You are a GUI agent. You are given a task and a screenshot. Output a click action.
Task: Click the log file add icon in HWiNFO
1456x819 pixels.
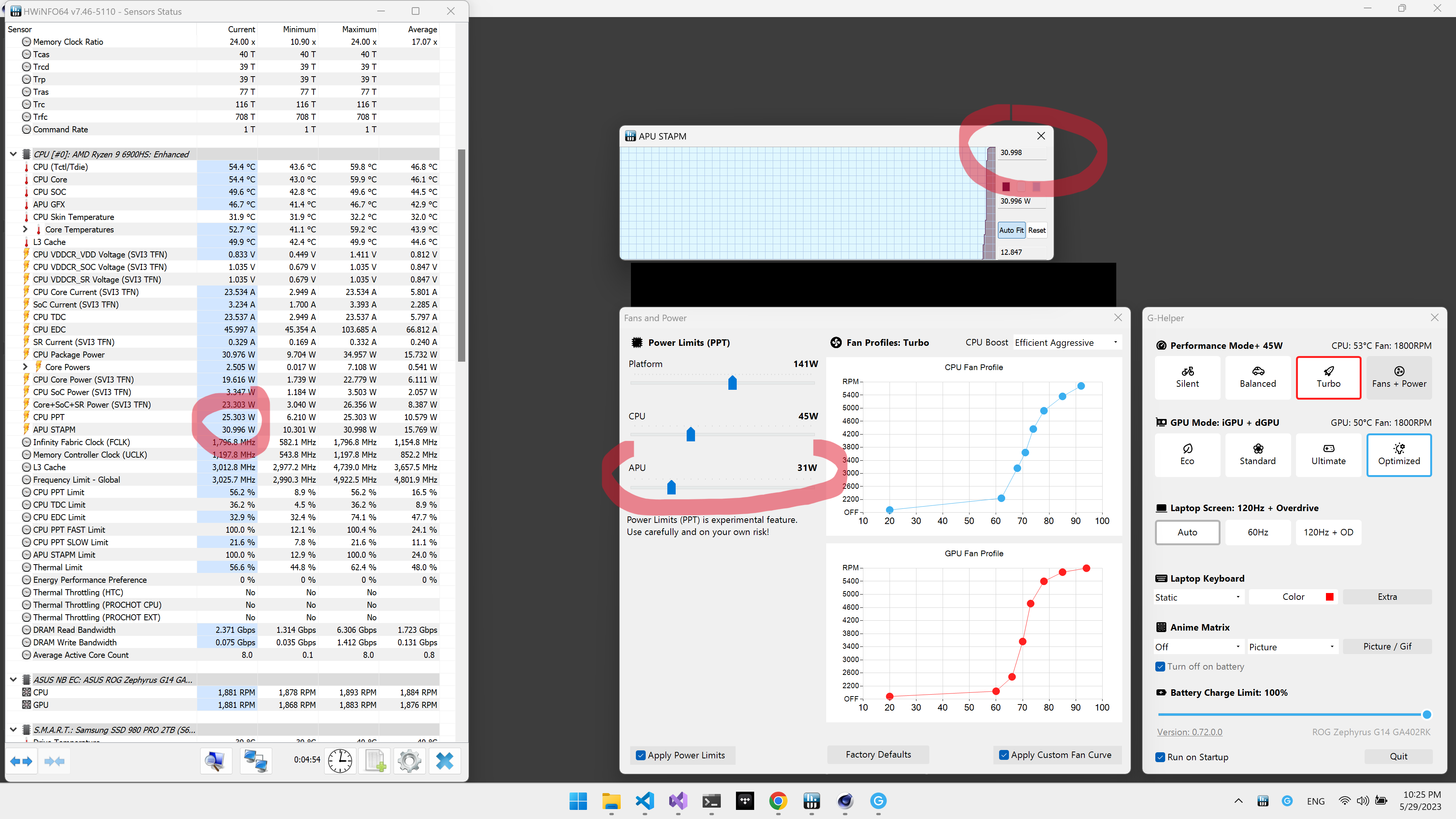[x=375, y=761]
